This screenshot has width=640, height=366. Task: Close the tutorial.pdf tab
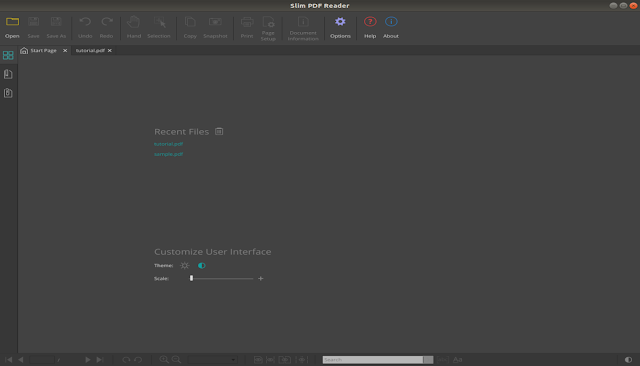(x=110, y=51)
